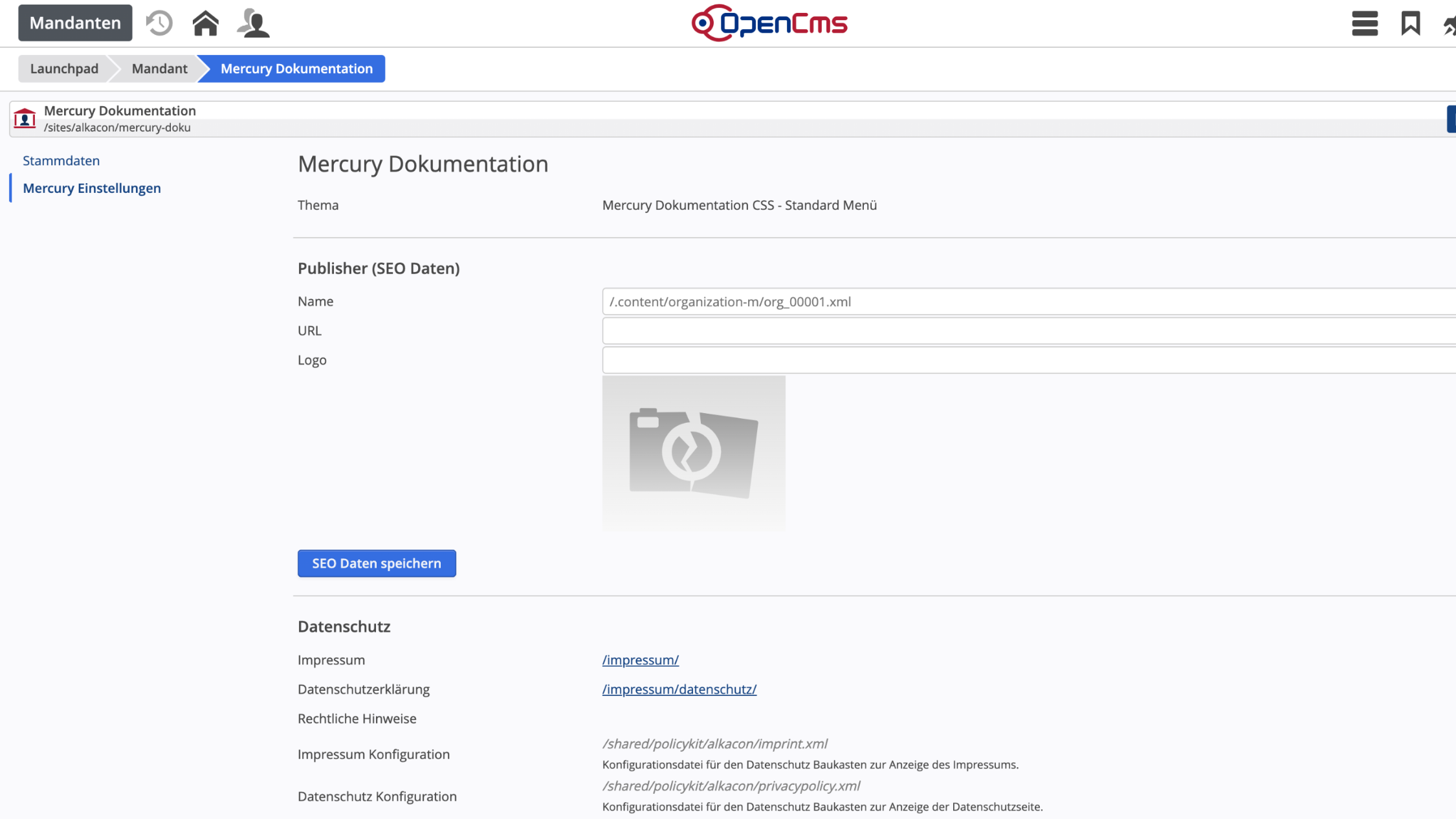Open the /impressum/ link under Datenschutz

coord(640,660)
